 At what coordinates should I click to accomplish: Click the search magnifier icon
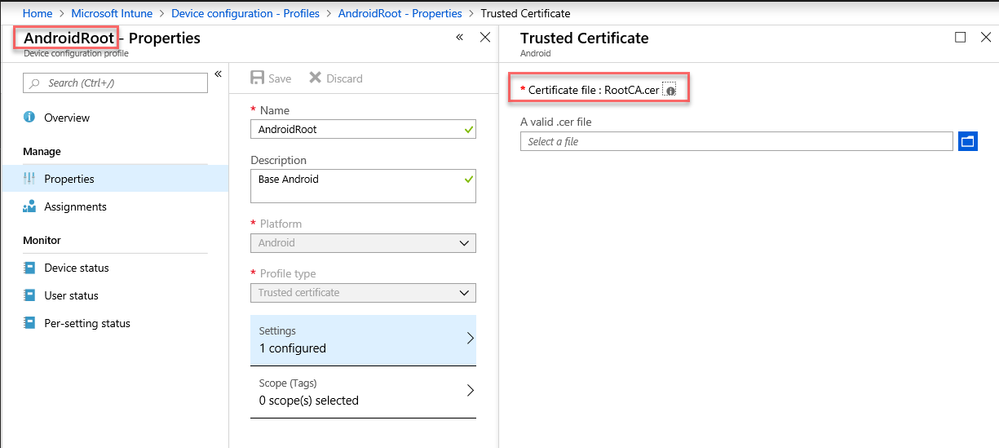point(35,83)
